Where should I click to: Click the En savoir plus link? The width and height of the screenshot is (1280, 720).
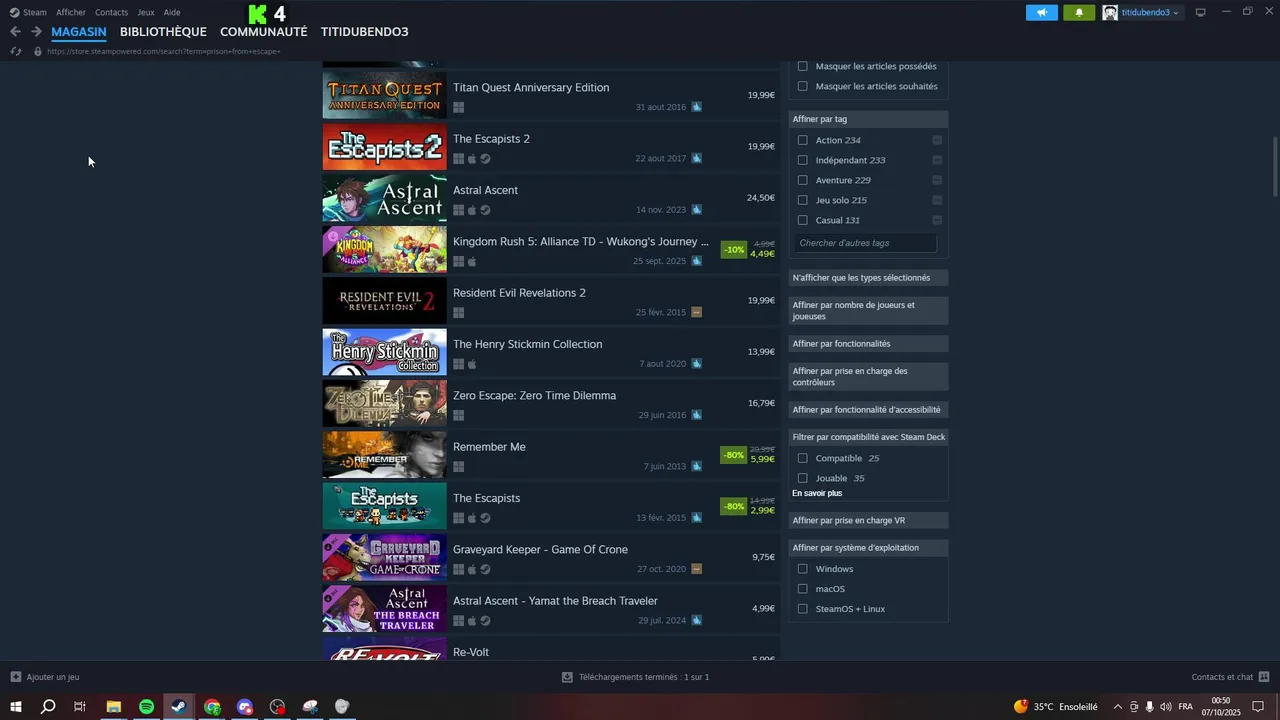(817, 494)
